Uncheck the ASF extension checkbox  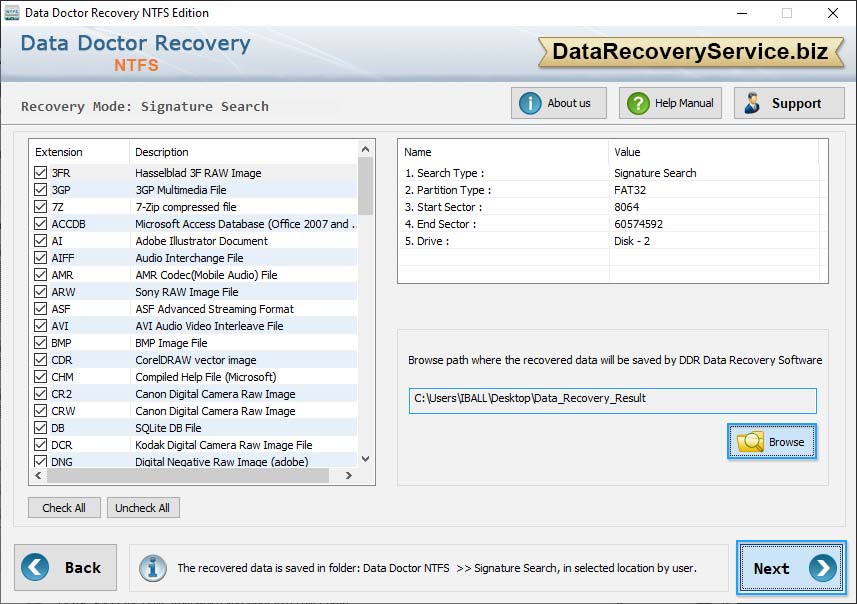[40, 308]
